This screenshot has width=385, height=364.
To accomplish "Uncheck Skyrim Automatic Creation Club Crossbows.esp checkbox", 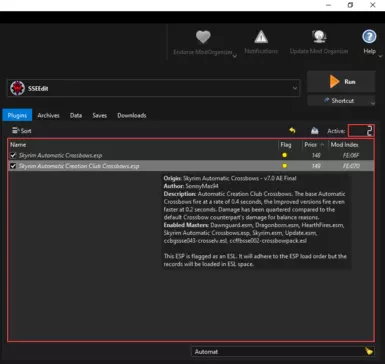I will coord(13,166).
